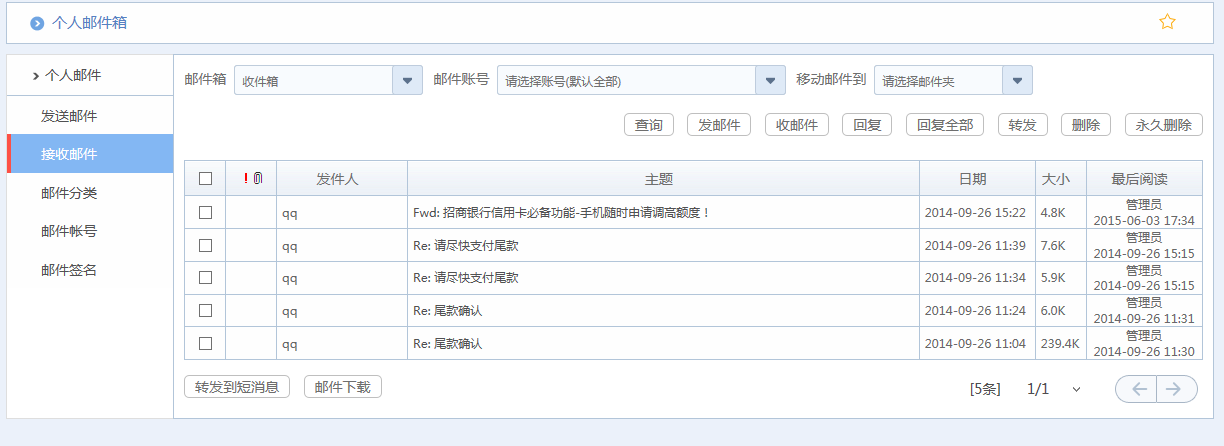Check the 239.4K Re: 尾款确认 row checkbox
This screenshot has width=1224, height=446.
coord(205,343)
